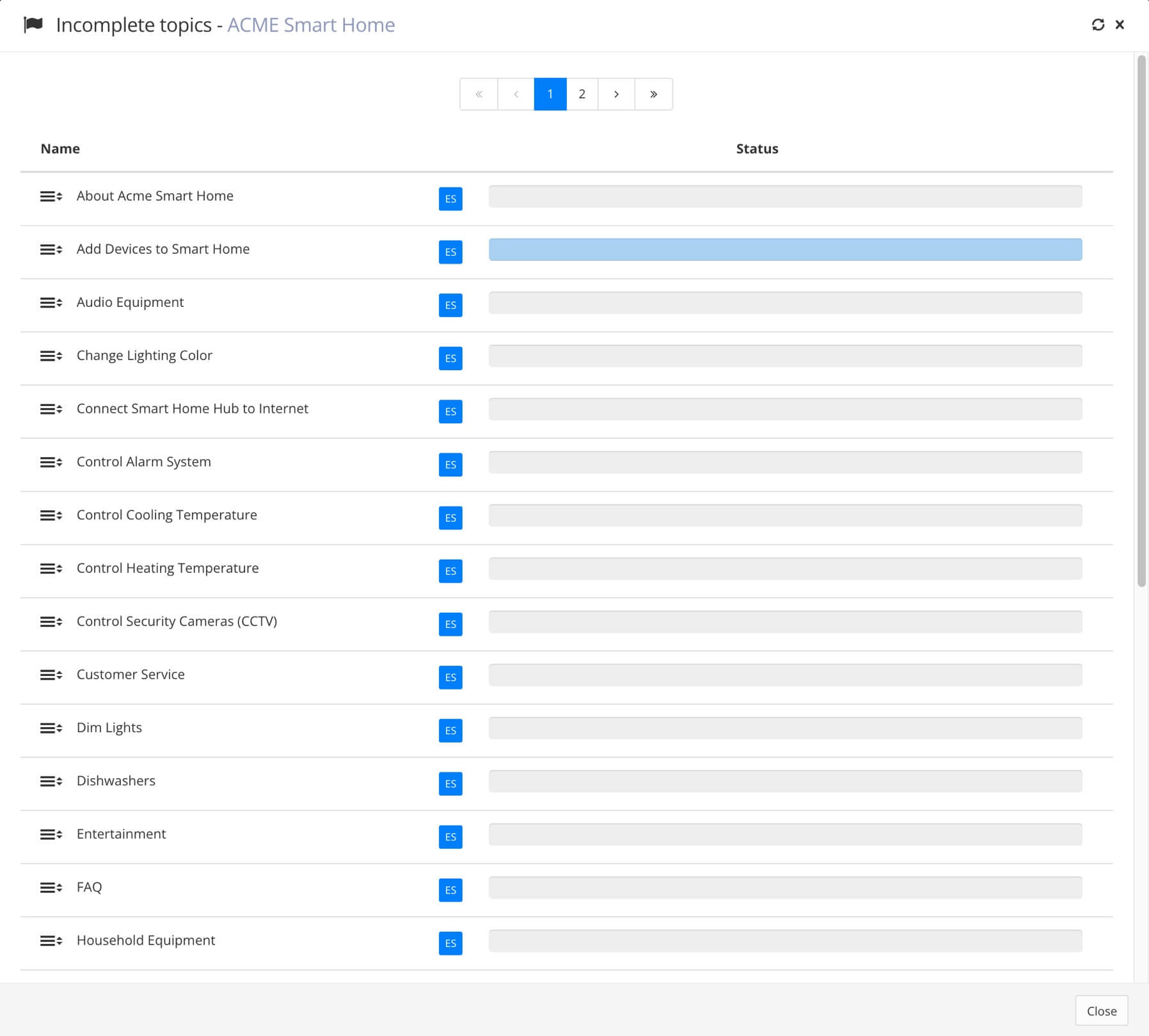Image resolution: width=1149 pixels, height=1036 pixels.
Task: Click topic icon next to Entertainment
Action: 51,835
